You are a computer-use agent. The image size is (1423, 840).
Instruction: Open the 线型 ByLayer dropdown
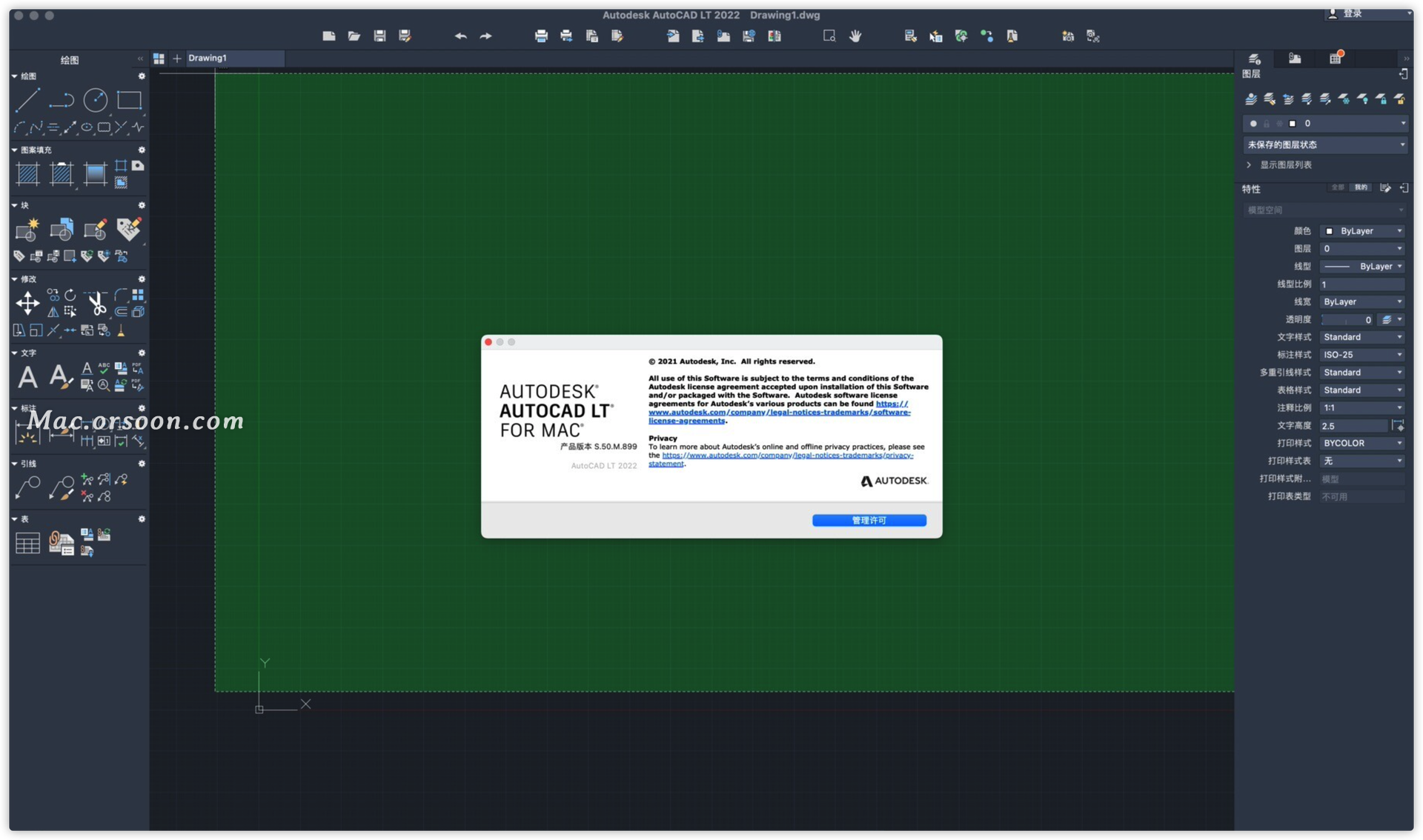pos(1362,267)
